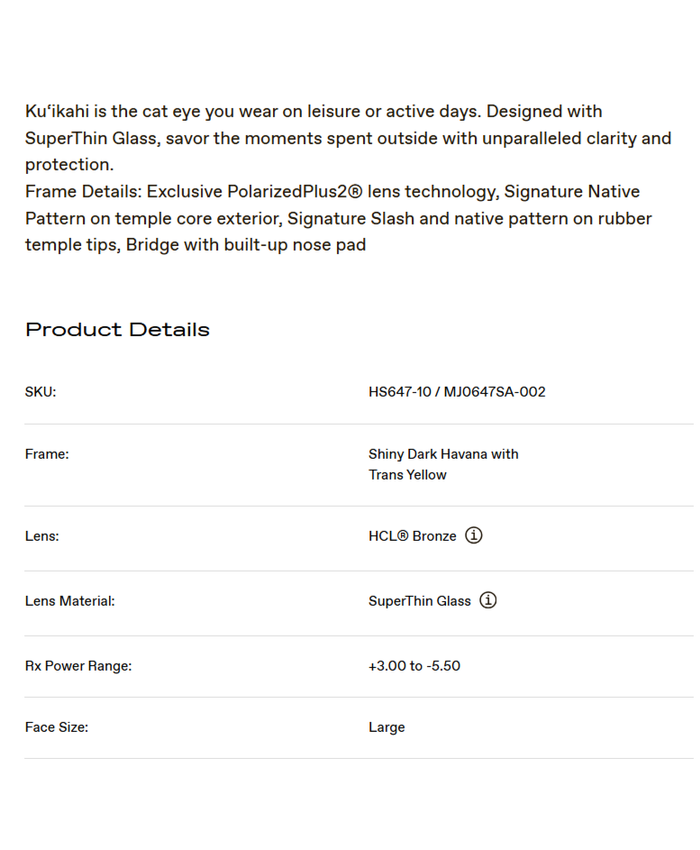The image size is (700, 850).
Task: Click the Trans Yellow text line
Action: [407, 475]
